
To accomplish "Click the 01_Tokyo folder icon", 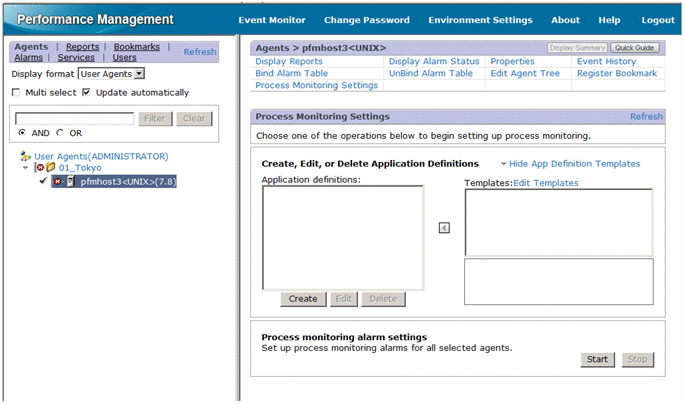I will [x=50, y=168].
